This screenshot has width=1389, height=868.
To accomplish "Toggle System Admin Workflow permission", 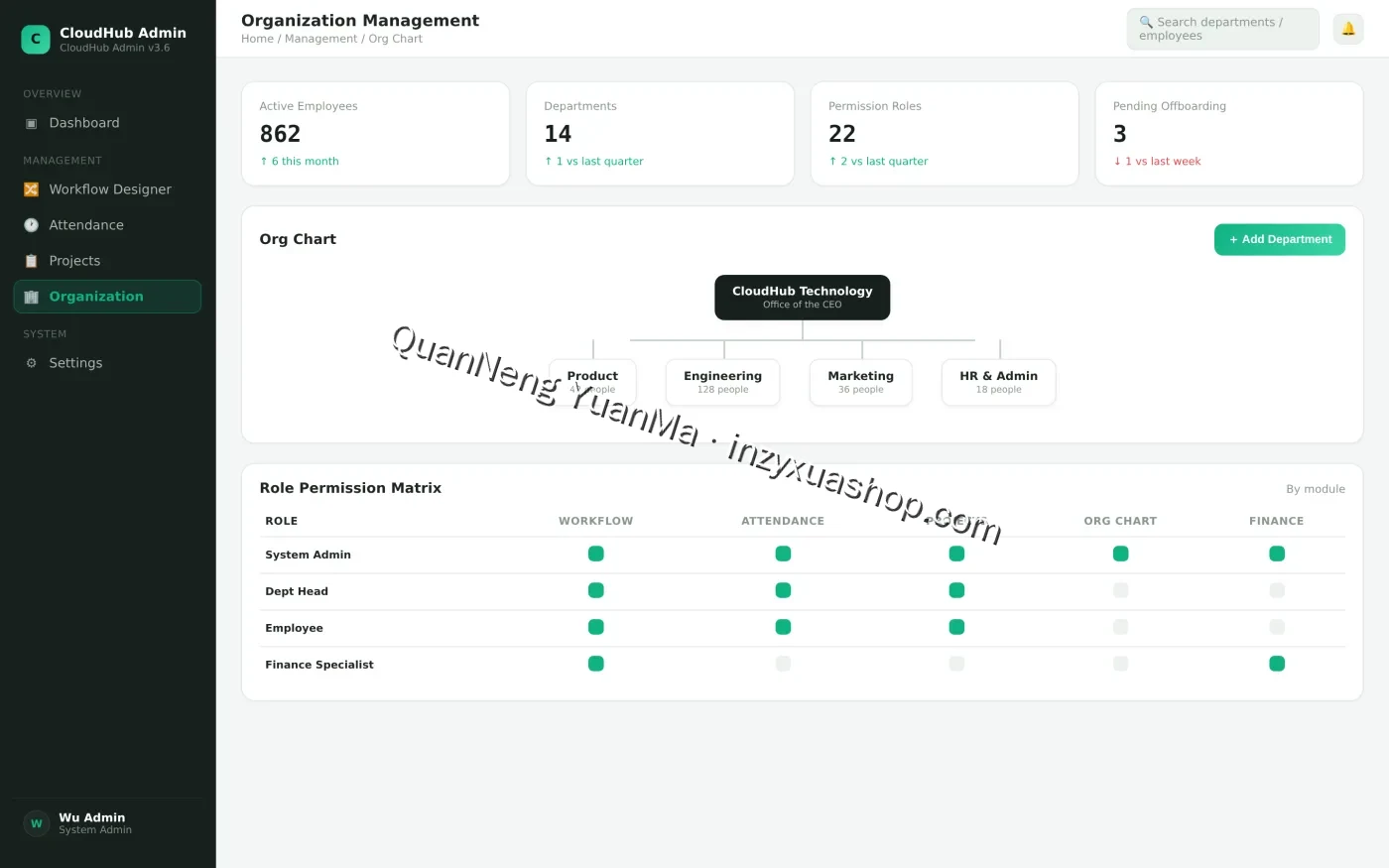I will coord(595,554).
